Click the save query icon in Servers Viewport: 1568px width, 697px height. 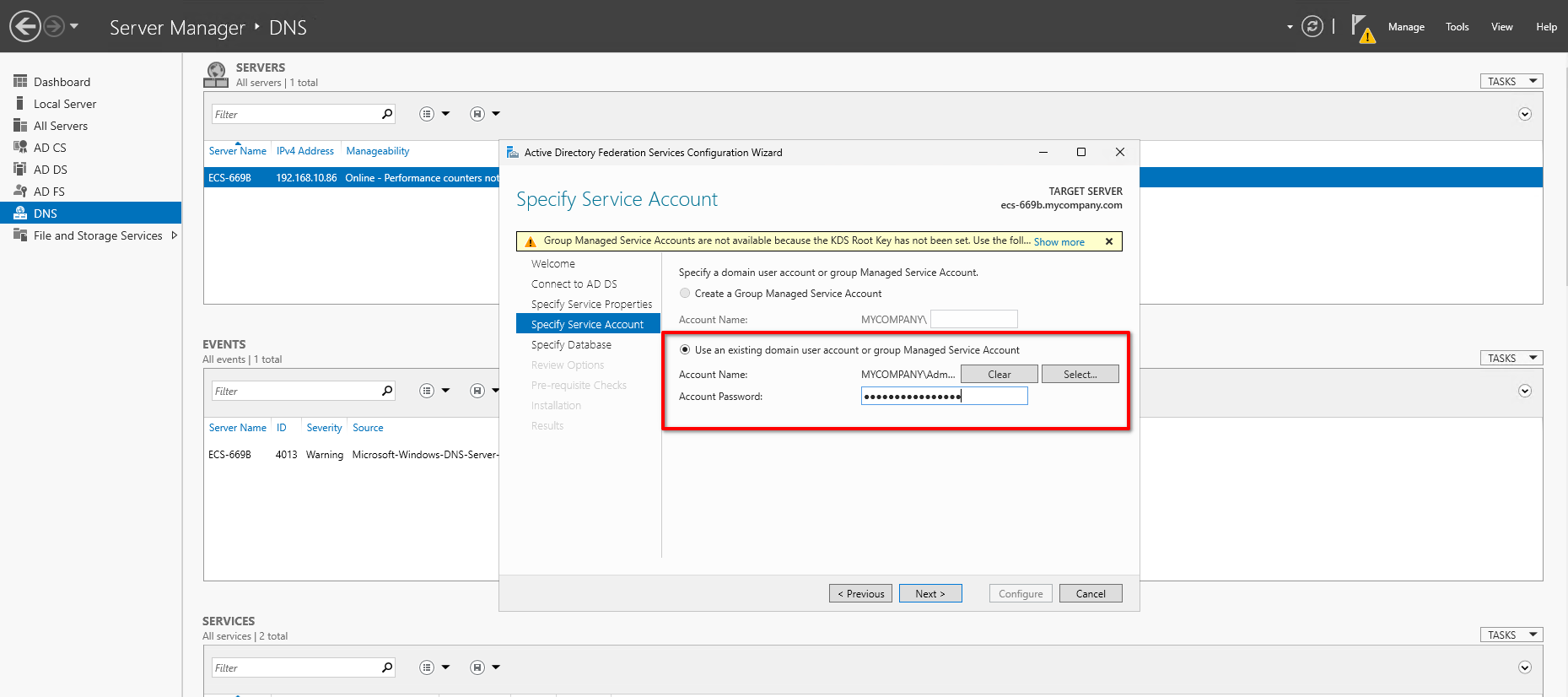click(477, 114)
